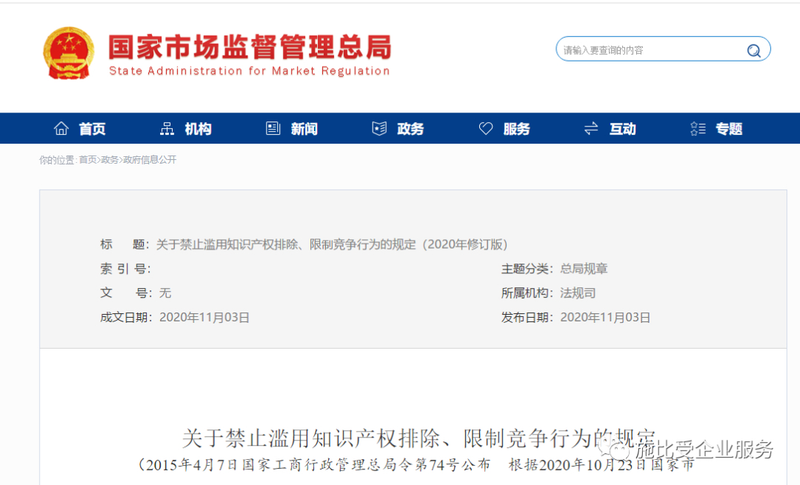Click the 主题分类 value 总局规章
Image resolution: width=800 pixels, height=485 pixels.
(584, 269)
